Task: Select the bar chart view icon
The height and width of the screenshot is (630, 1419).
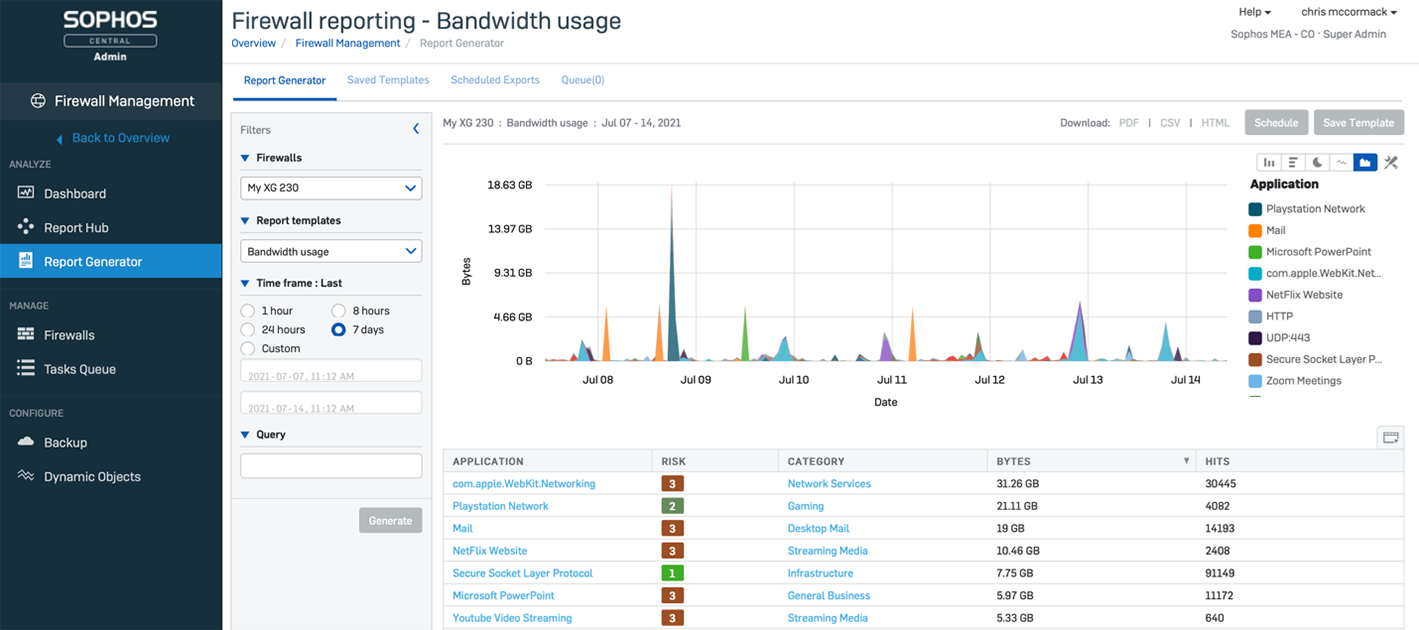Action: coord(1269,161)
